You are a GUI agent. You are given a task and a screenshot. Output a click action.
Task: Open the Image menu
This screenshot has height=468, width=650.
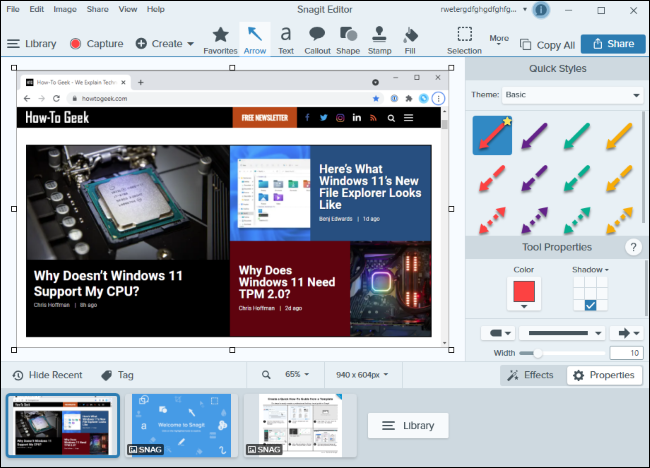pyautogui.click(x=65, y=9)
